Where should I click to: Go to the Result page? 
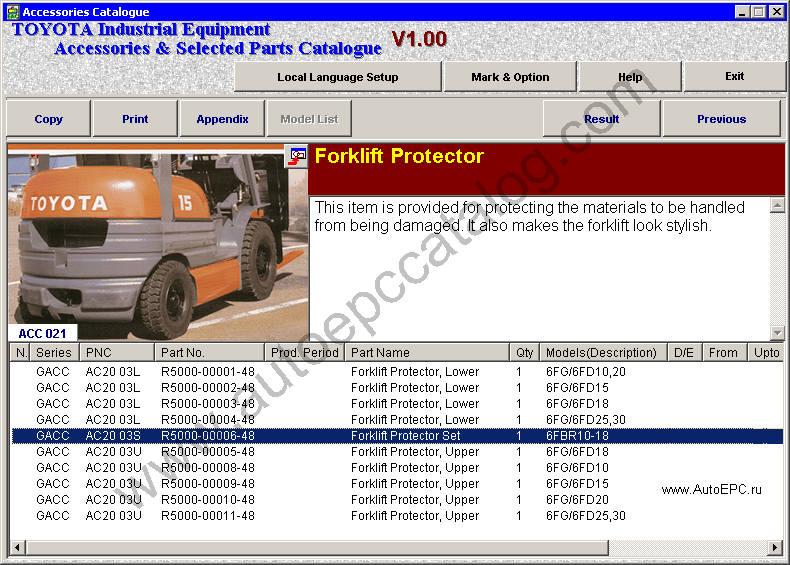tap(601, 119)
